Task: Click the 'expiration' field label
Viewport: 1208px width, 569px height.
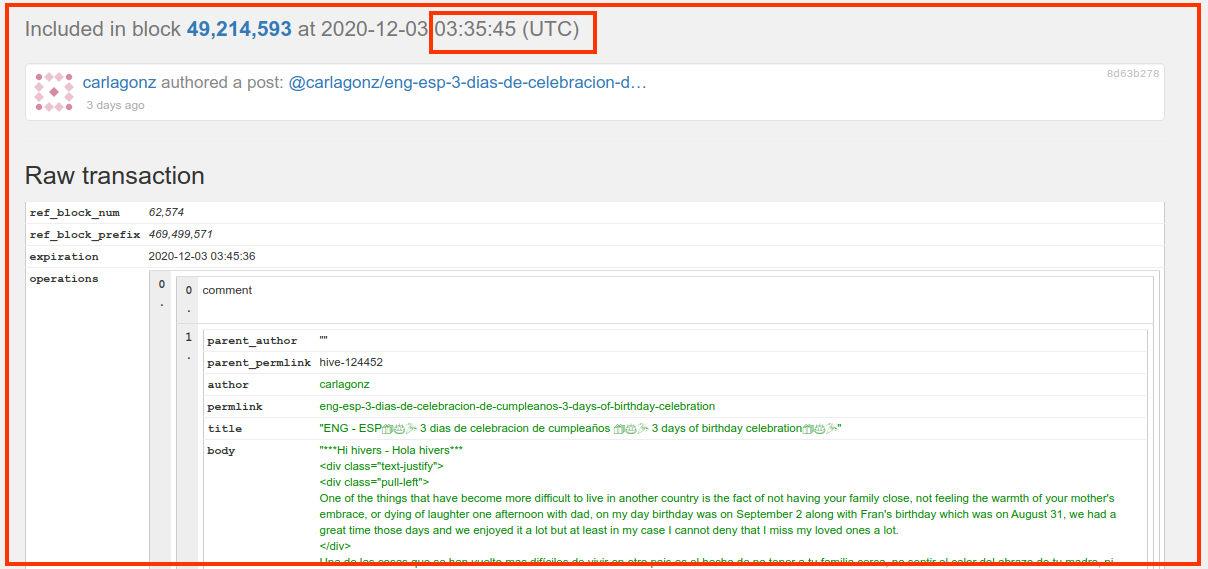Action: pos(64,257)
